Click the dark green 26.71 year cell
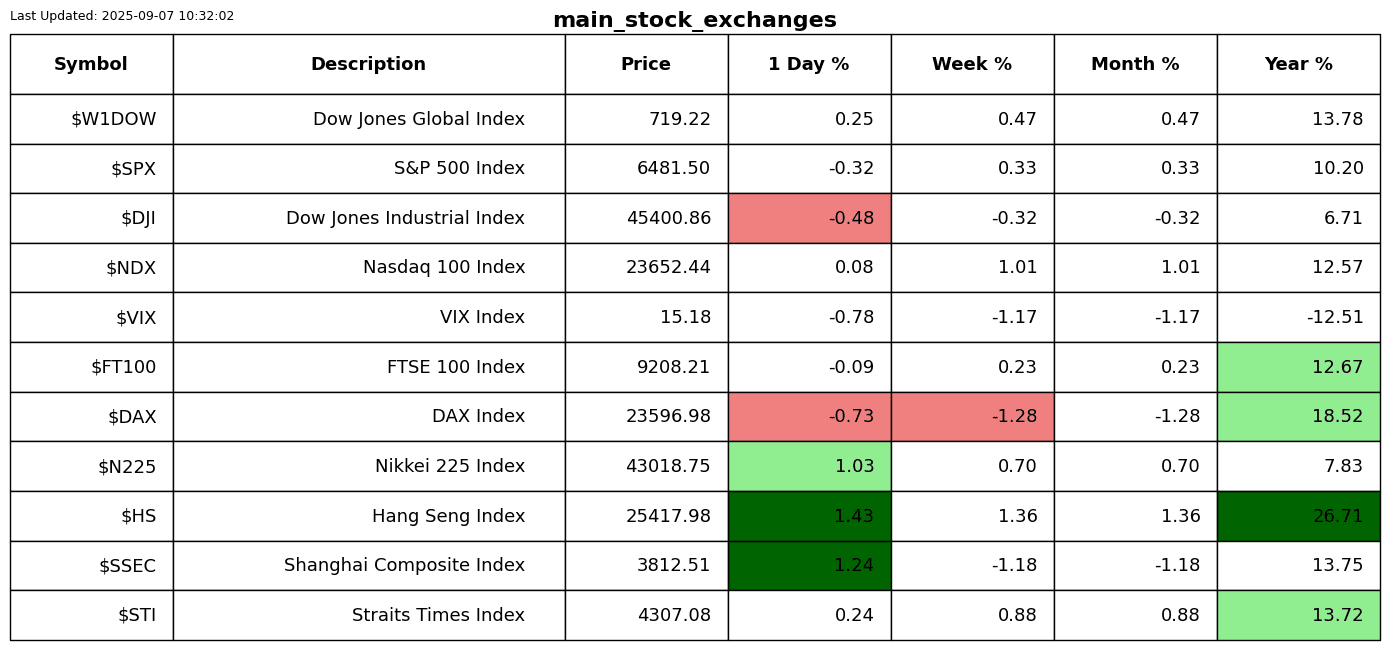Screen dimensions: 1390x650 [1298, 516]
